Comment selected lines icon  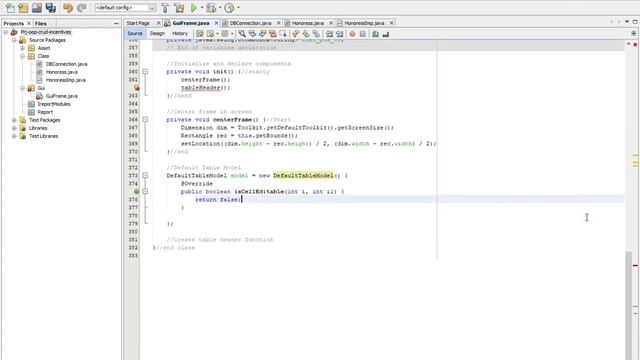(x=376, y=34)
